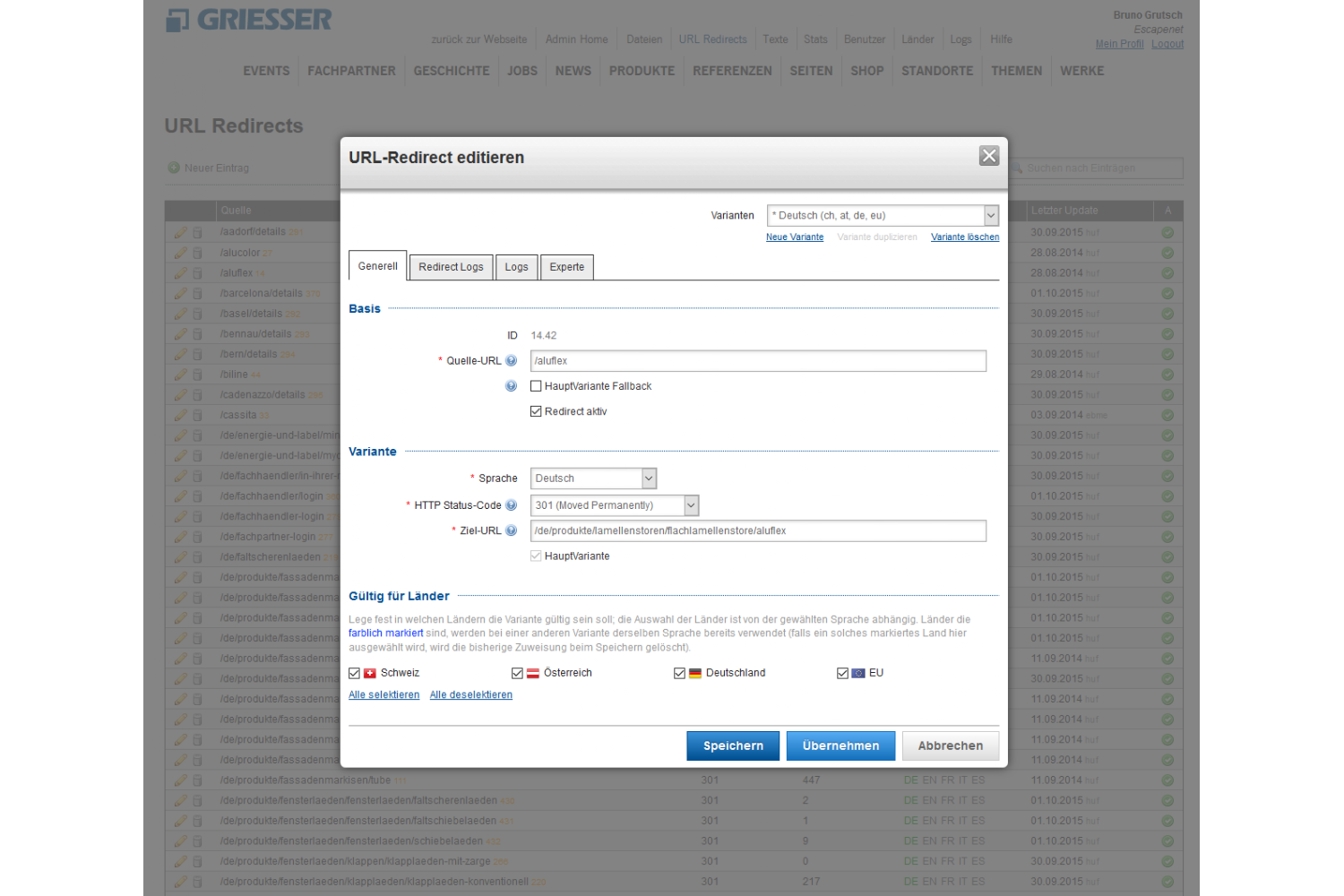Click green status icon in /alucolor row
This screenshot has height=896, width=1344.
click(1167, 253)
